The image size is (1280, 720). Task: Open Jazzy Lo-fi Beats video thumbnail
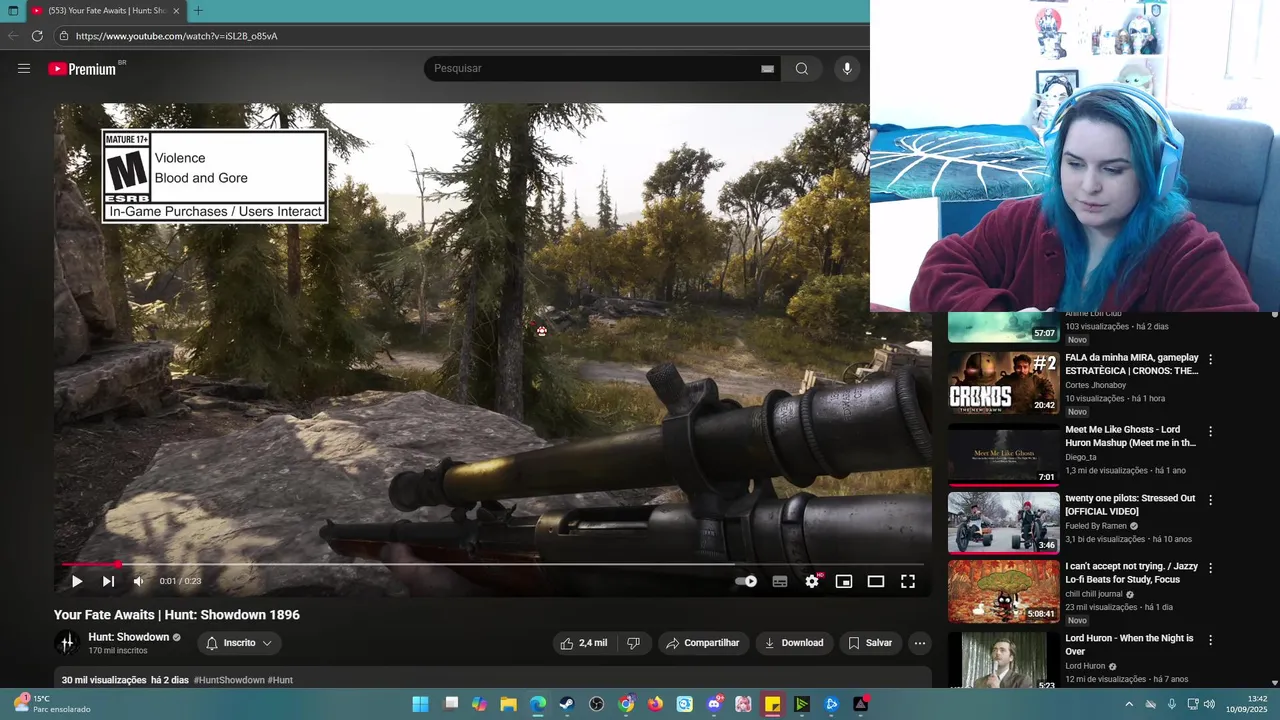[x=1003, y=591]
